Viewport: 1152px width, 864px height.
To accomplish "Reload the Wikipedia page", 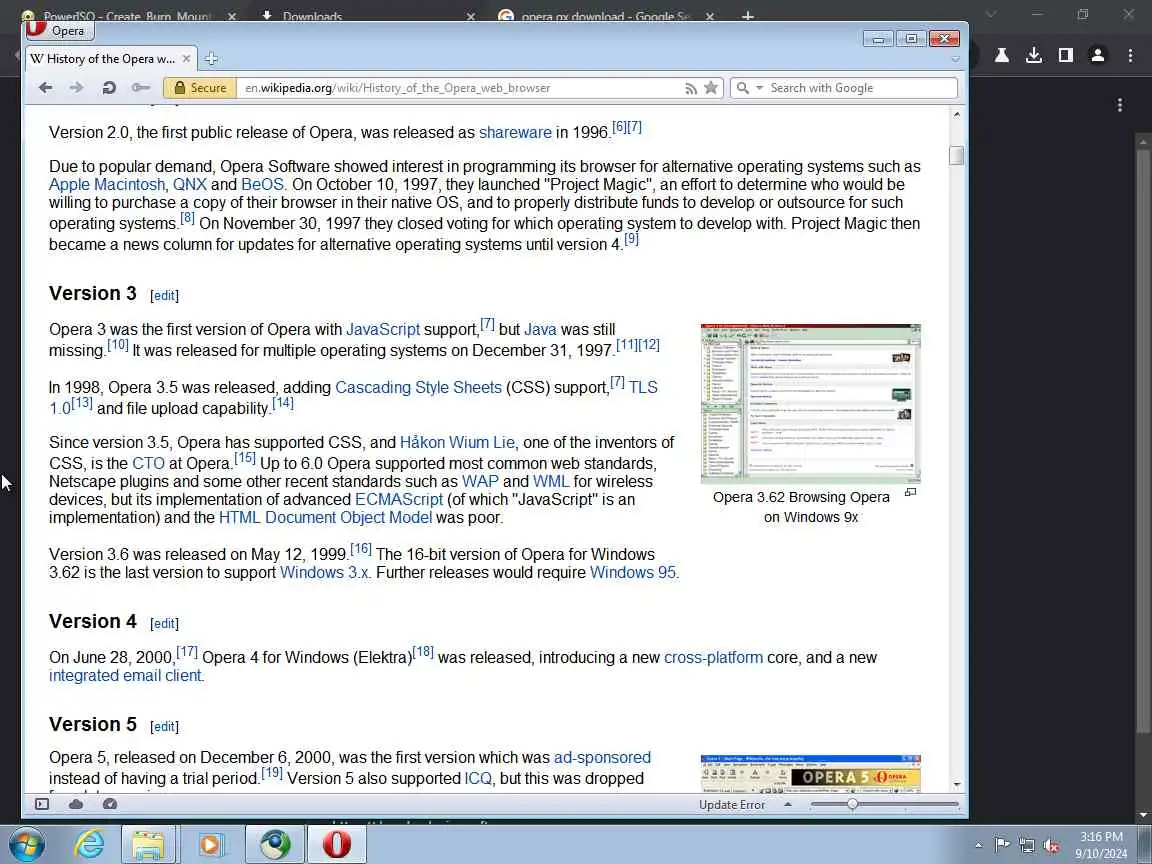I will click(x=109, y=87).
